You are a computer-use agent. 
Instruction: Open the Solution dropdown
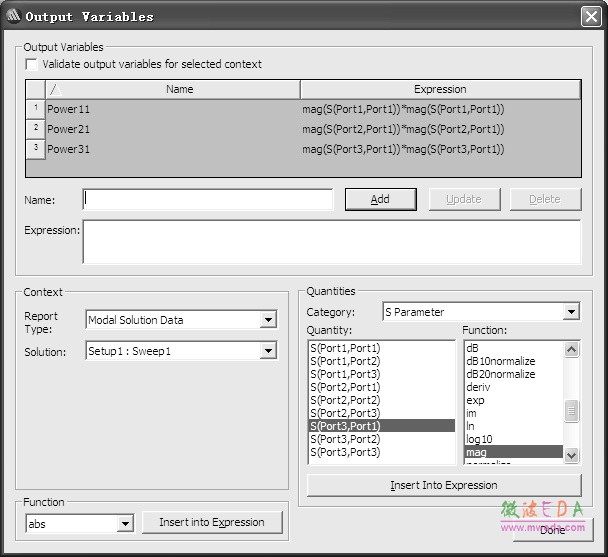(268, 352)
